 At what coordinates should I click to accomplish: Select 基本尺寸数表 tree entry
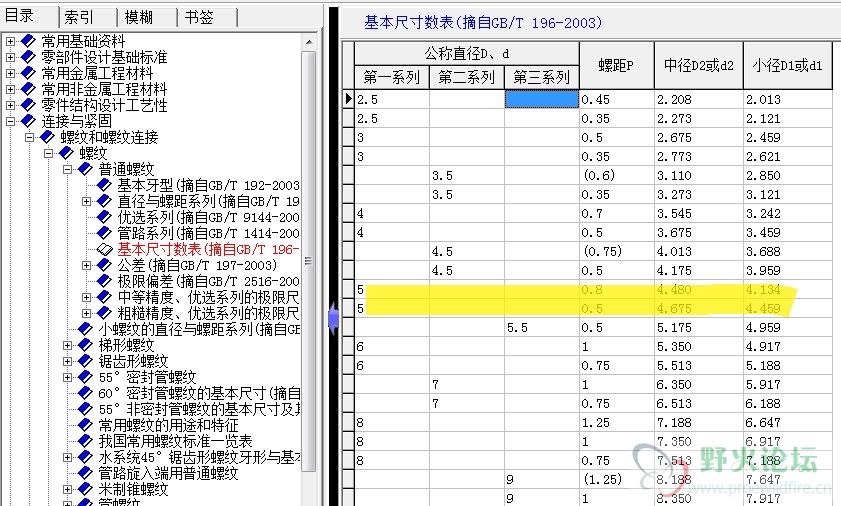click(x=208, y=250)
